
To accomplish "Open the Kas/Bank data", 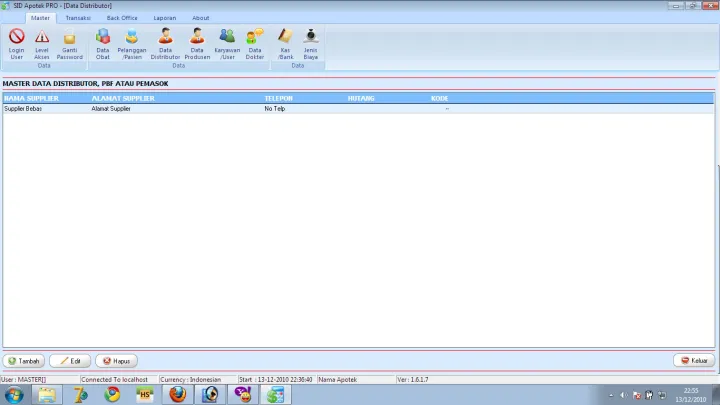I will point(285,44).
